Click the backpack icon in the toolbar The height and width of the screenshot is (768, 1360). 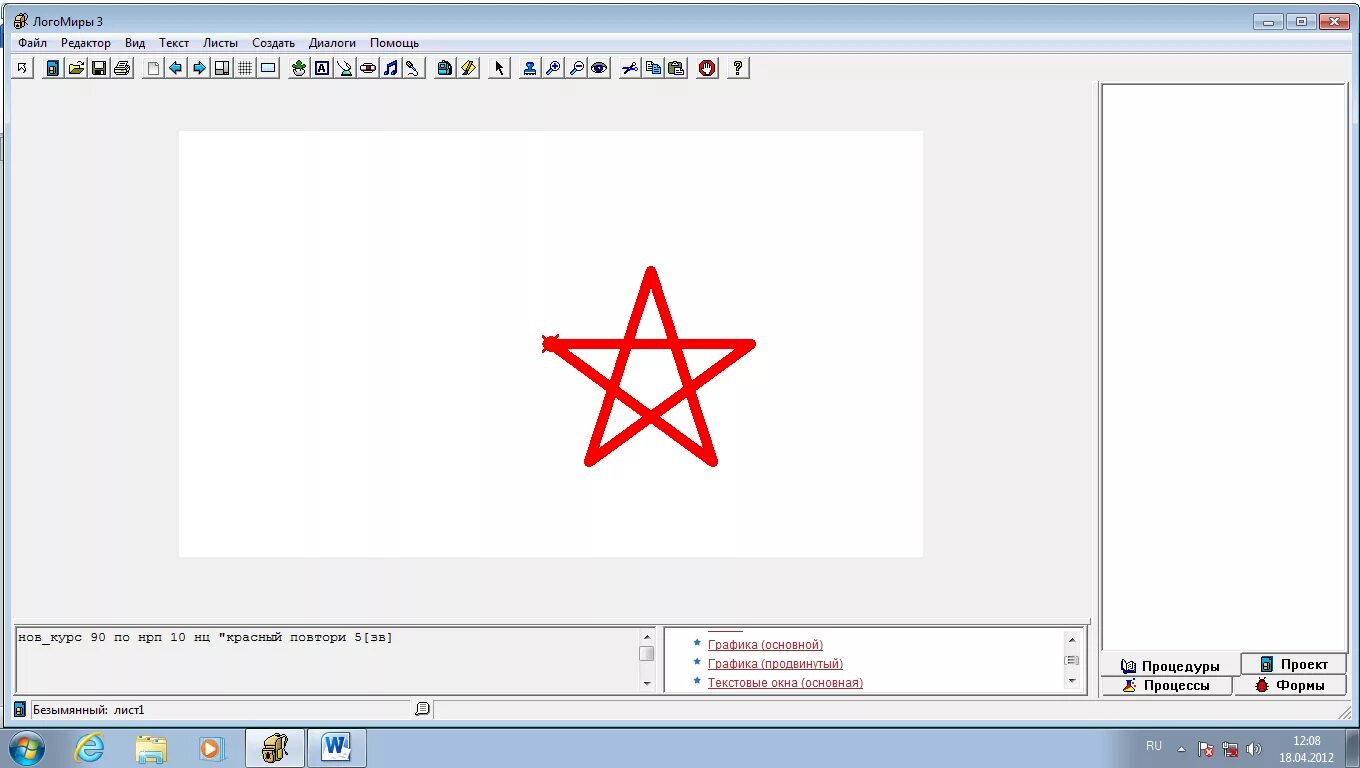[x=445, y=68]
